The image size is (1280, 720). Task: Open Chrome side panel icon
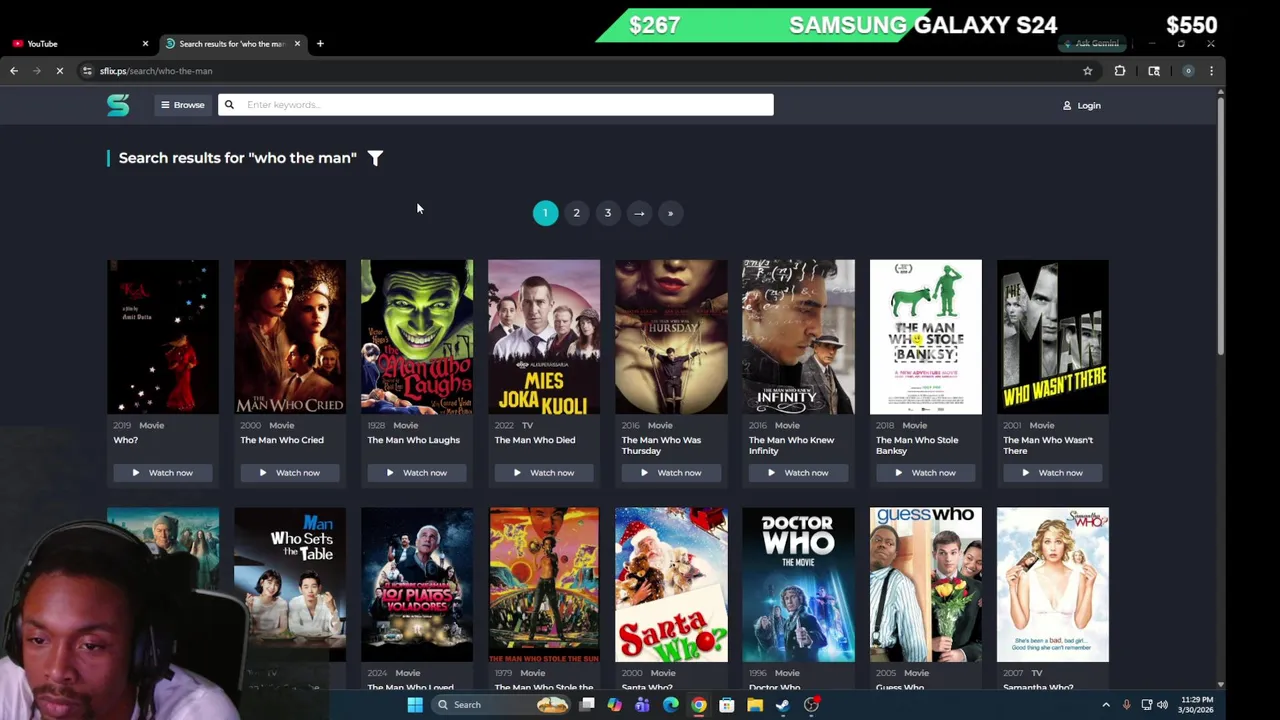[1154, 71]
